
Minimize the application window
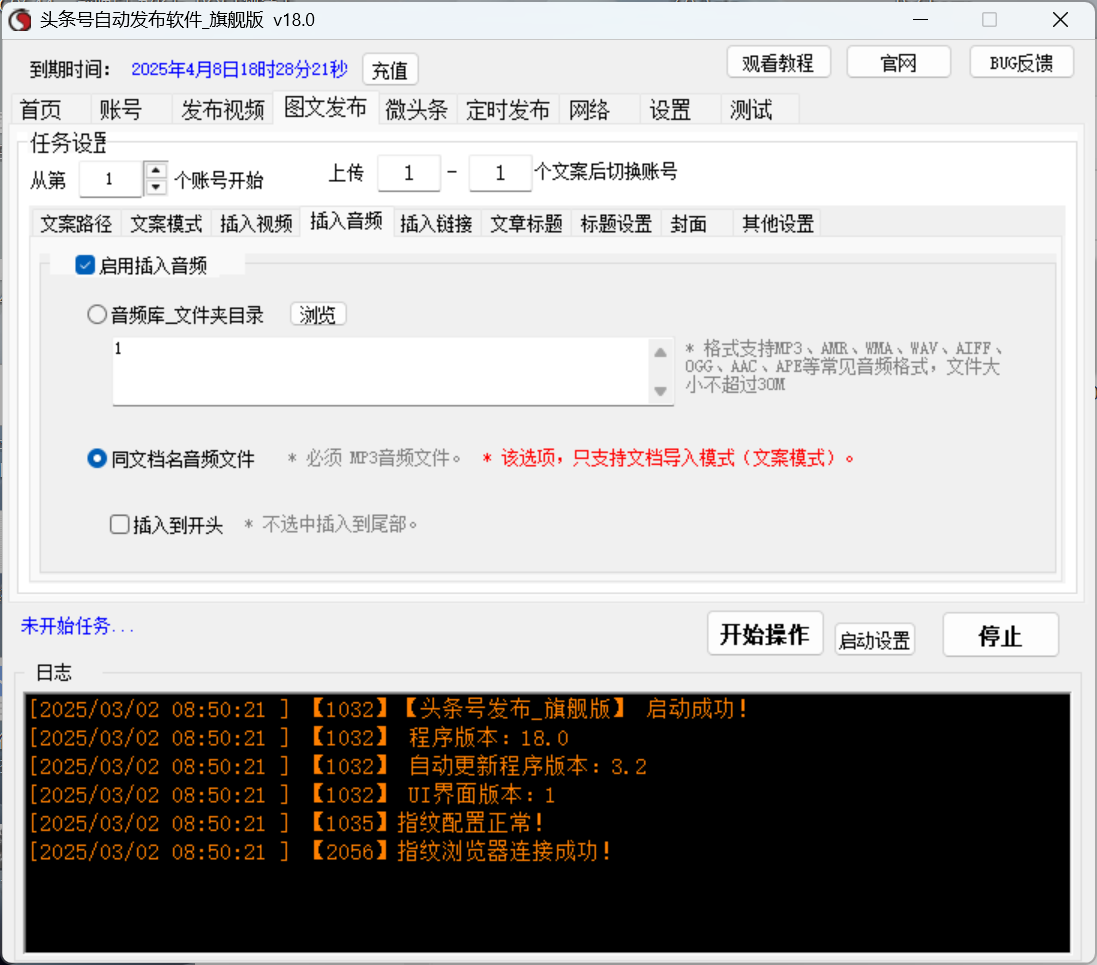pyautogui.click(x=921, y=20)
